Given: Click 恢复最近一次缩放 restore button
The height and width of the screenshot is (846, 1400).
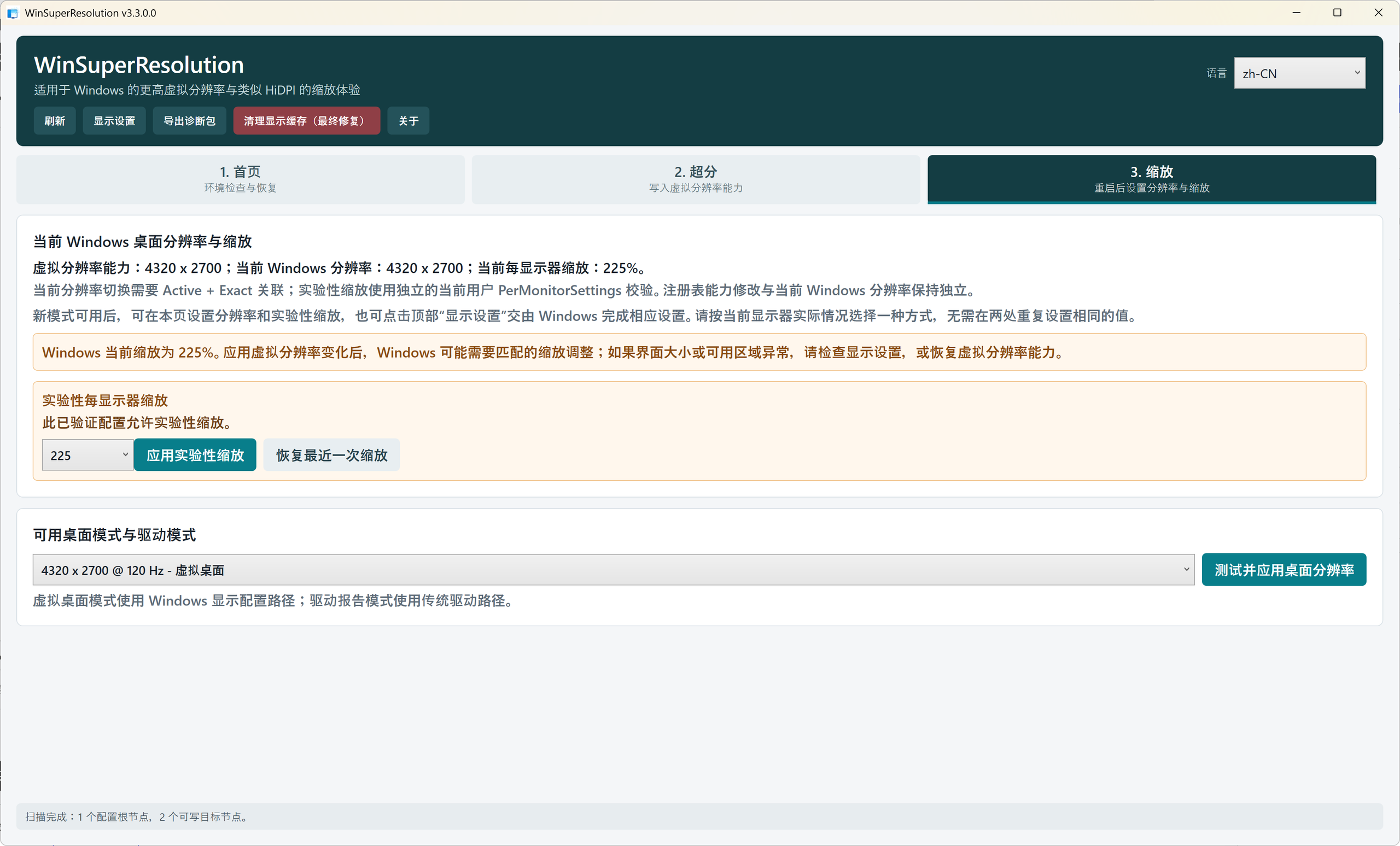Looking at the screenshot, I should tap(332, 455).
